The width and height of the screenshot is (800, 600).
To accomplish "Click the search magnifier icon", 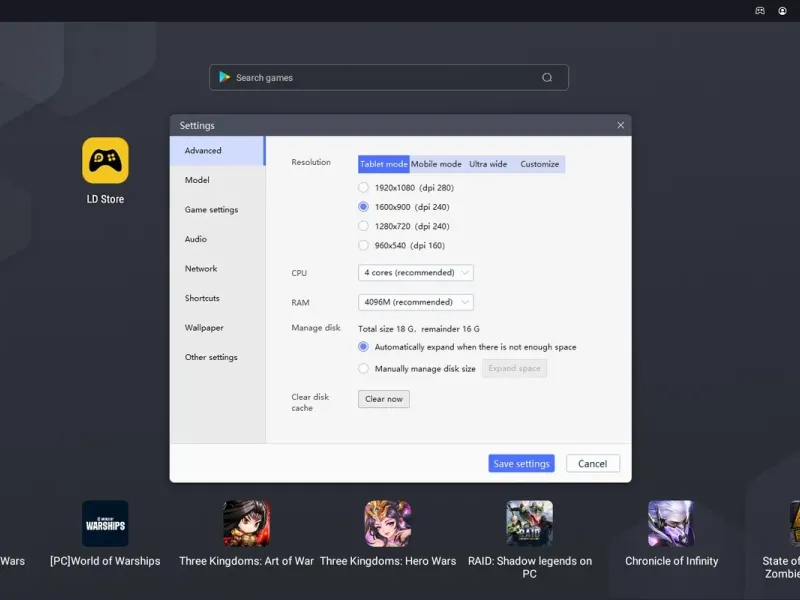I will click(547, 78).
